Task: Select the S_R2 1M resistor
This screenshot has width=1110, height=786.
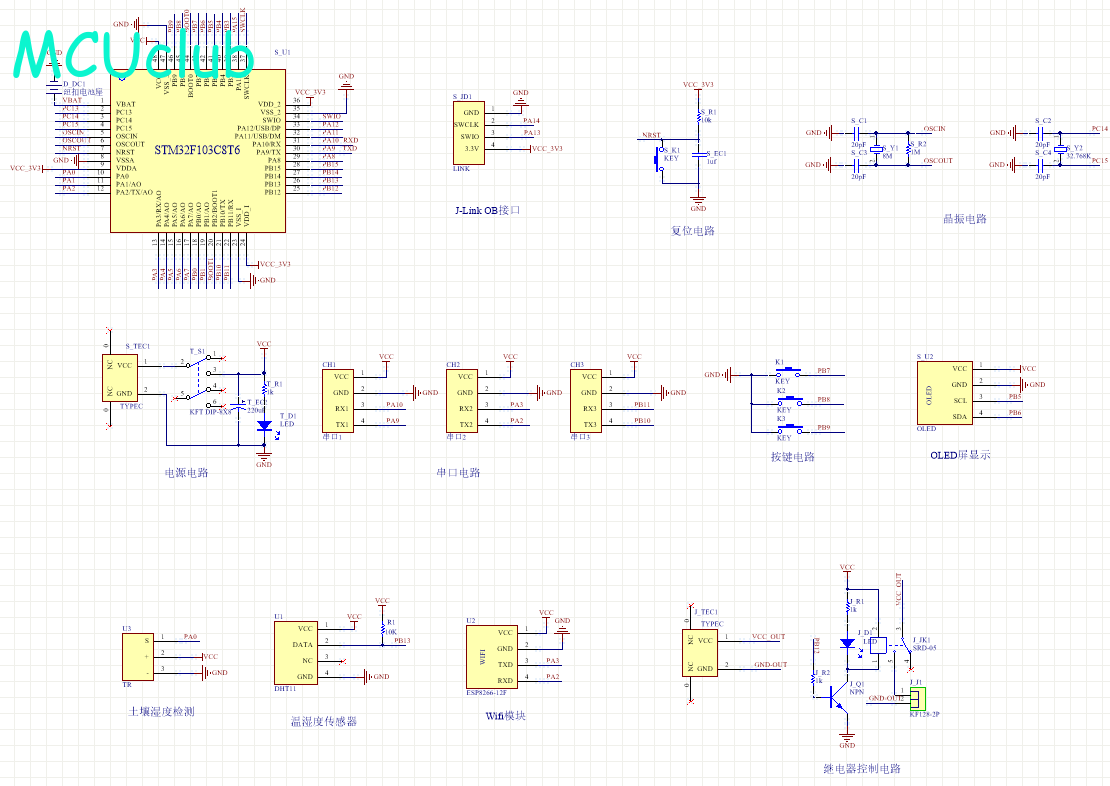Action: pos(909,149)
